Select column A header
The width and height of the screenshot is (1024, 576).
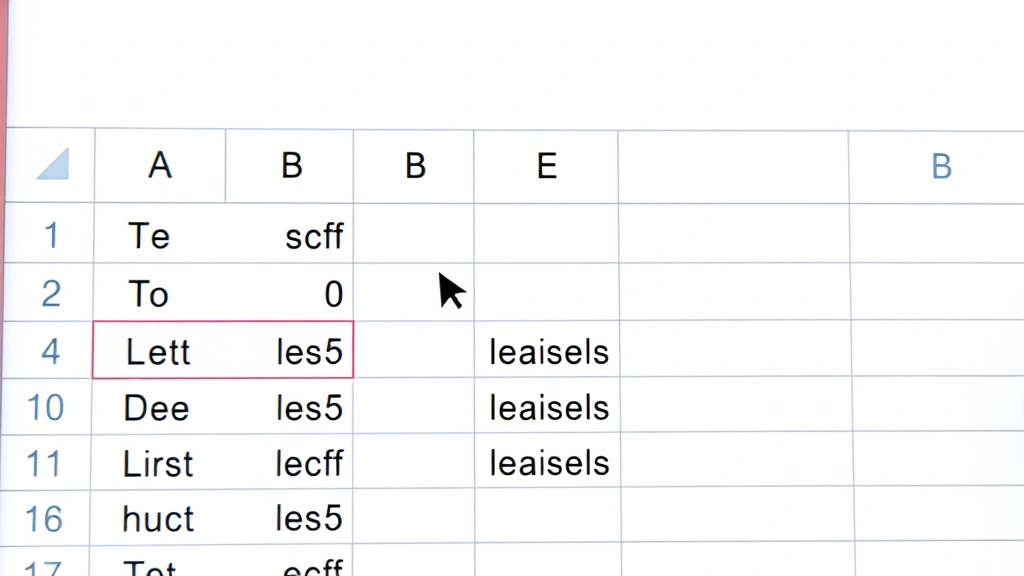(159, 166)
